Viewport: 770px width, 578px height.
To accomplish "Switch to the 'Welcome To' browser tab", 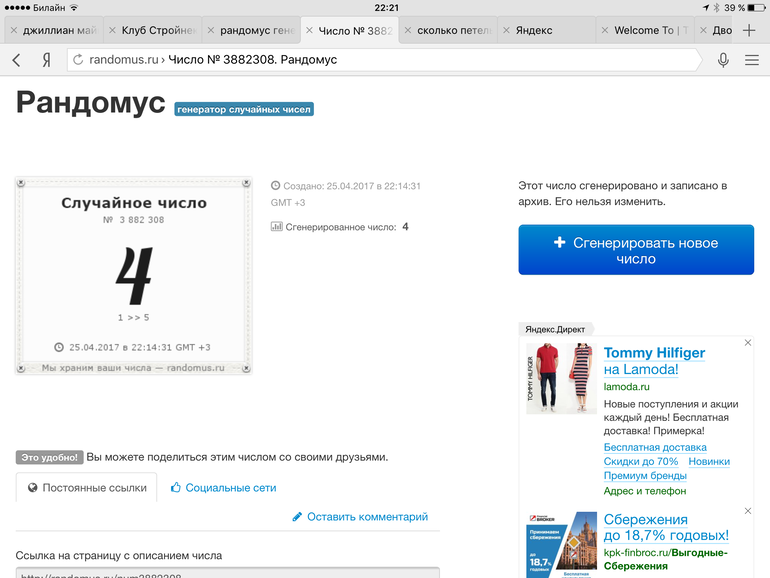I will click(x=650, y=31).
